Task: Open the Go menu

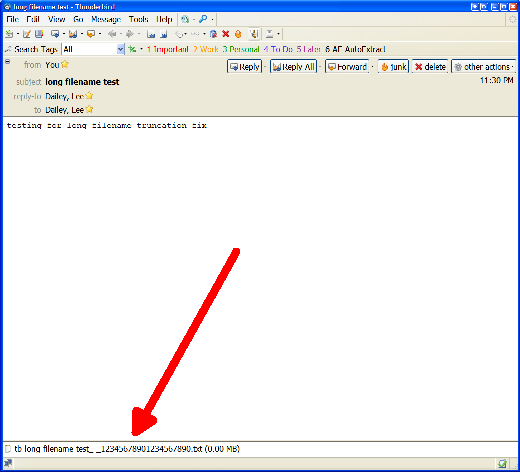Action: (x=78, y=19)
